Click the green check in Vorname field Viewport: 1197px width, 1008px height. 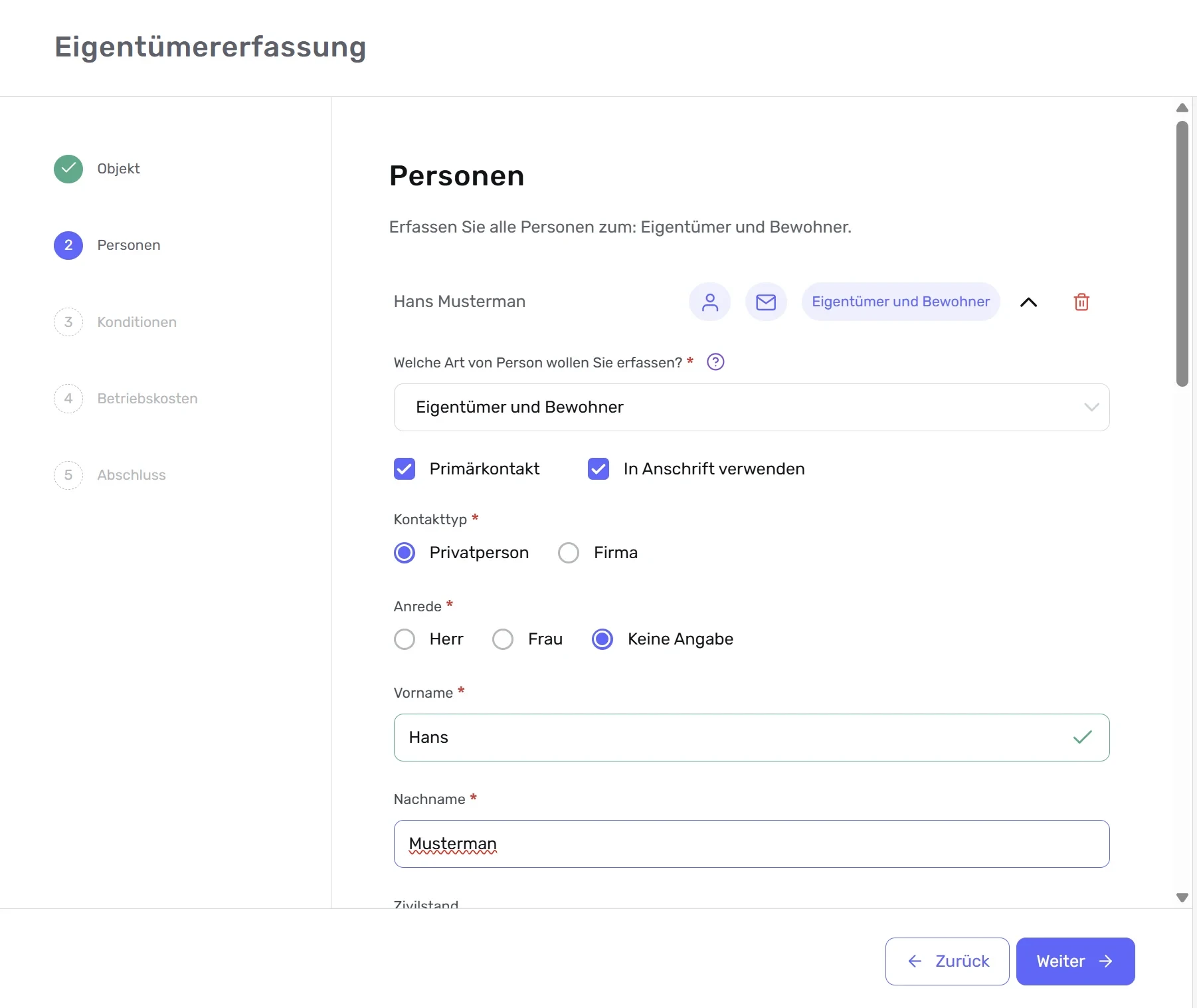click(x=1082, y=738)
